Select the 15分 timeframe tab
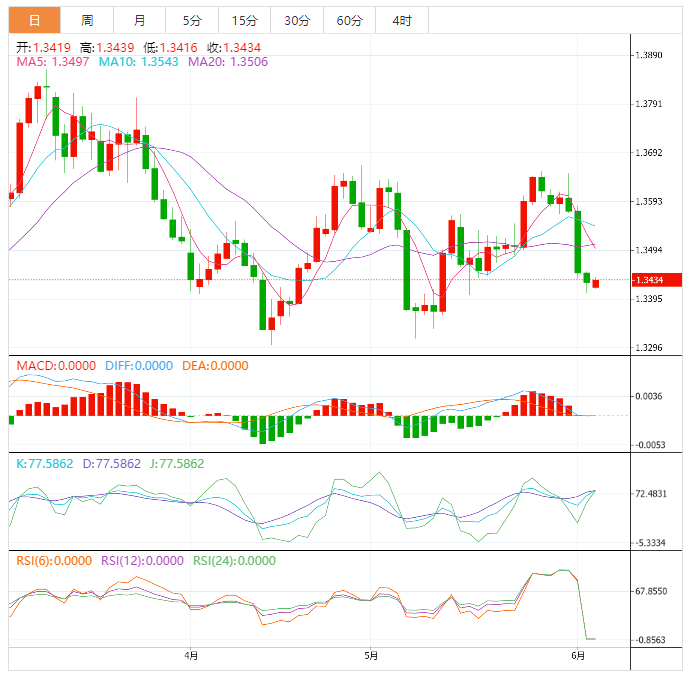 coord(244,20)
